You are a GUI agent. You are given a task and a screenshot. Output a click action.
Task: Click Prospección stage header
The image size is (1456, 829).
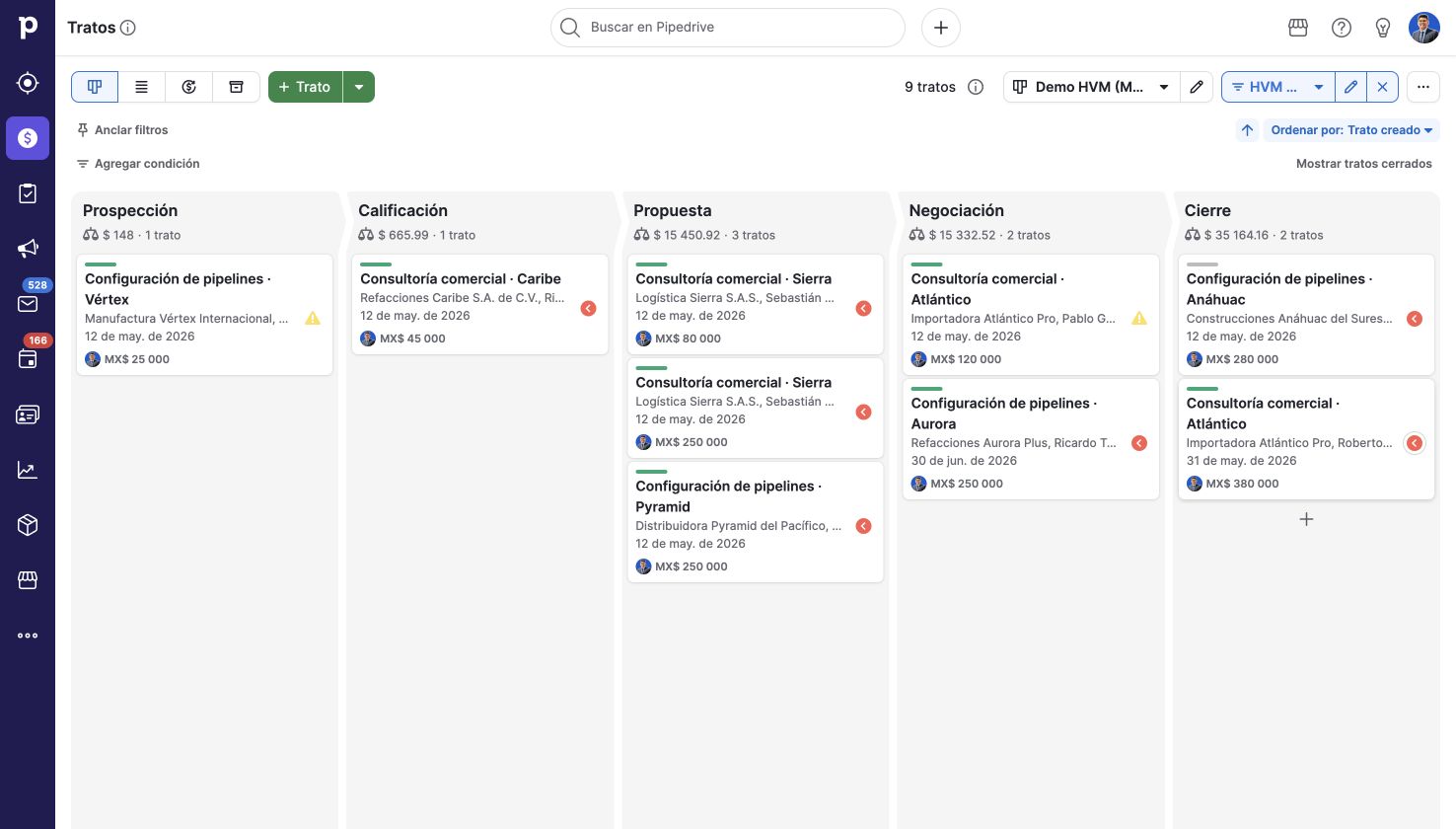(x=130, y=210)
